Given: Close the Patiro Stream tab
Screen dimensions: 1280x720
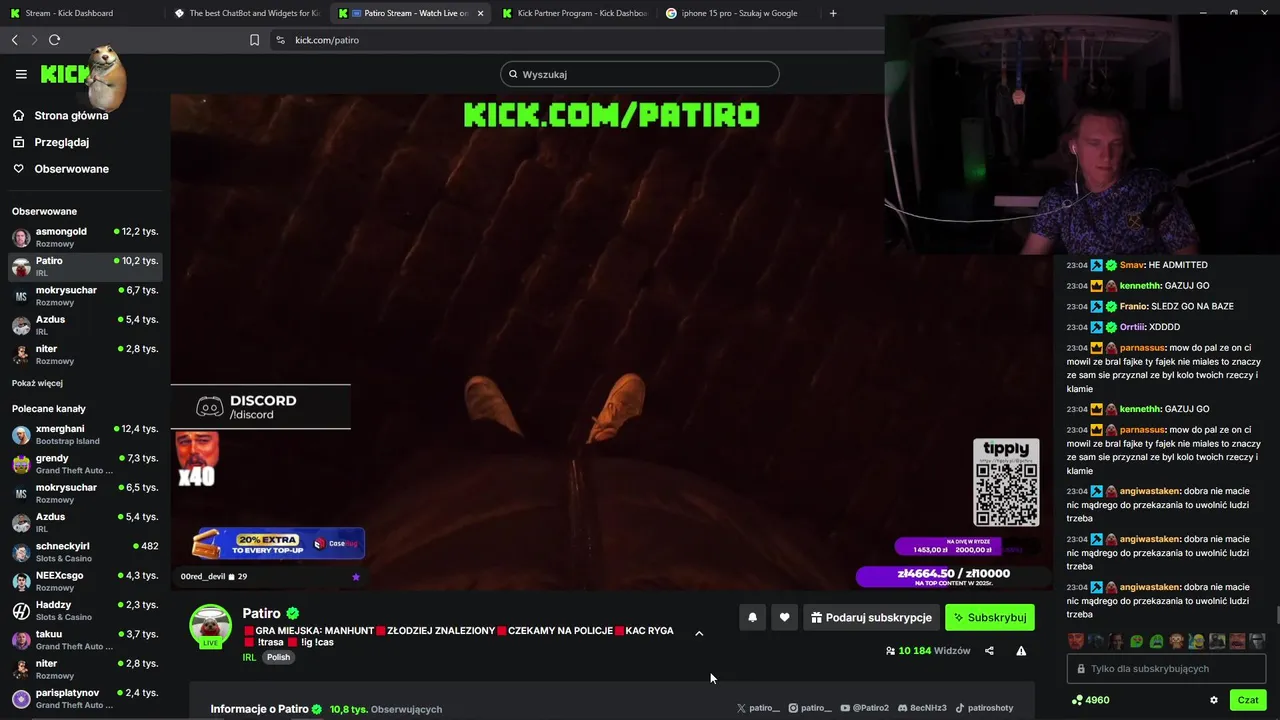Looking at the screenshot, I should (481, 13).
